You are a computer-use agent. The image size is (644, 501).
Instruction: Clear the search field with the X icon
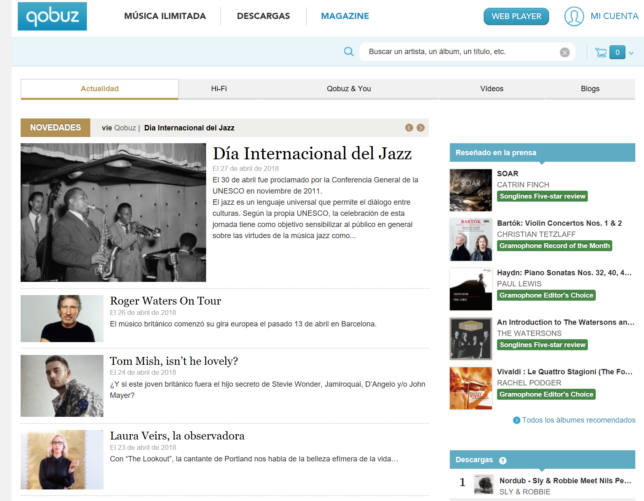(x=565, y=52)
